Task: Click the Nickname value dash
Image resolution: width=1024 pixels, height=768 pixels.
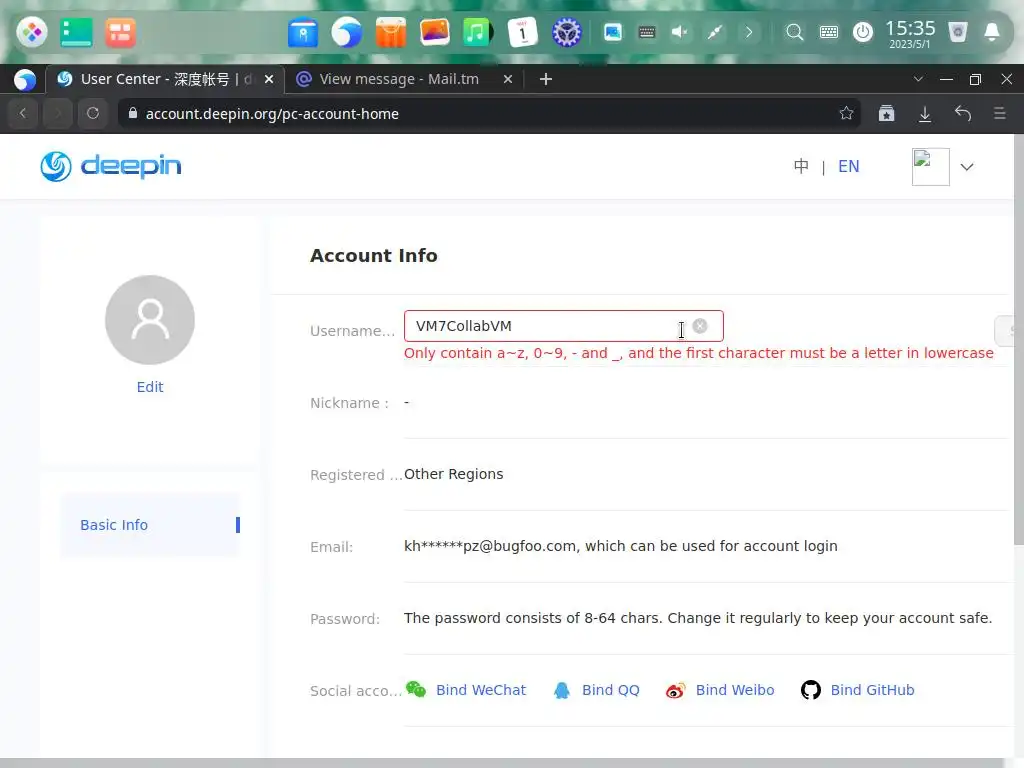Action: coord(406,402)
